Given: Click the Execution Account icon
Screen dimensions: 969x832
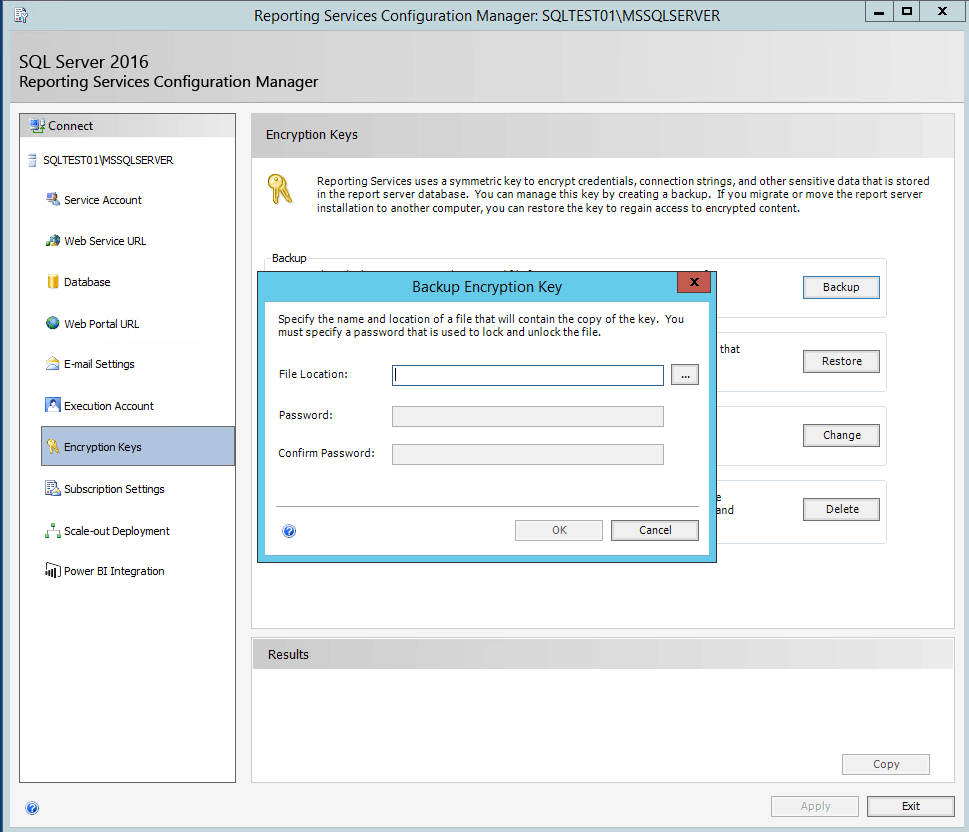Looking at the screenshot, I should pyautogui.click(x=53, y=405).
